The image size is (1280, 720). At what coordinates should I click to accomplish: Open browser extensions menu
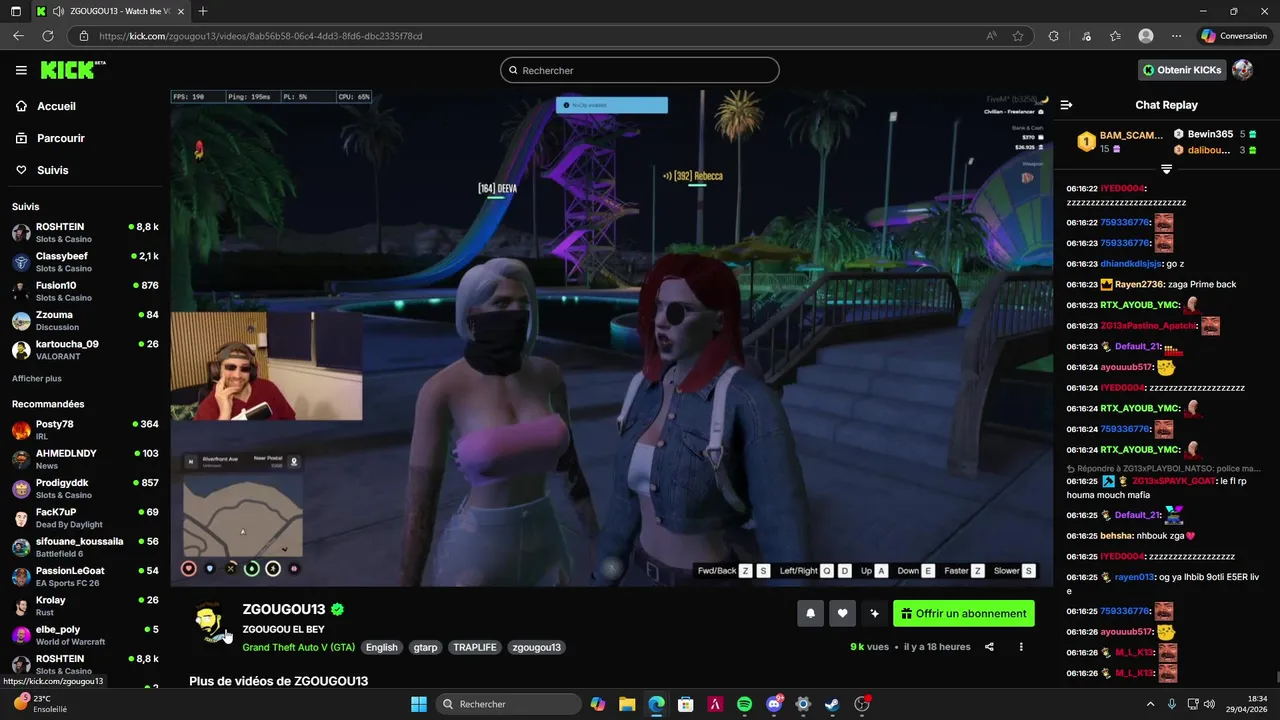tap(1053, 36)
